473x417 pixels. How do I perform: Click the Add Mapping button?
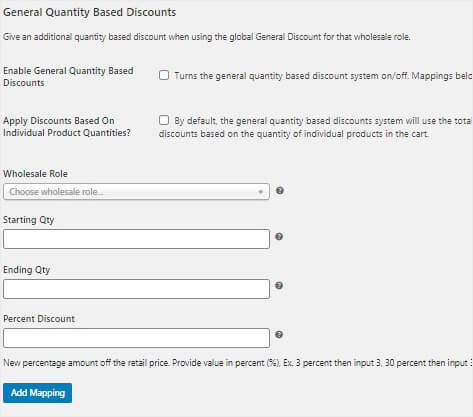(37, 393)
